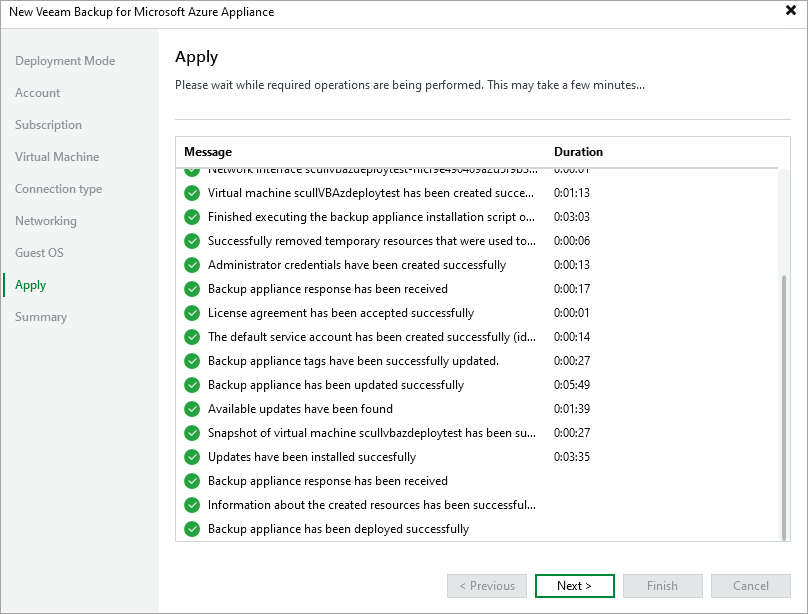
Task: Select the Updates have been installed succesfully row
Action: click(x=477, y=457)
